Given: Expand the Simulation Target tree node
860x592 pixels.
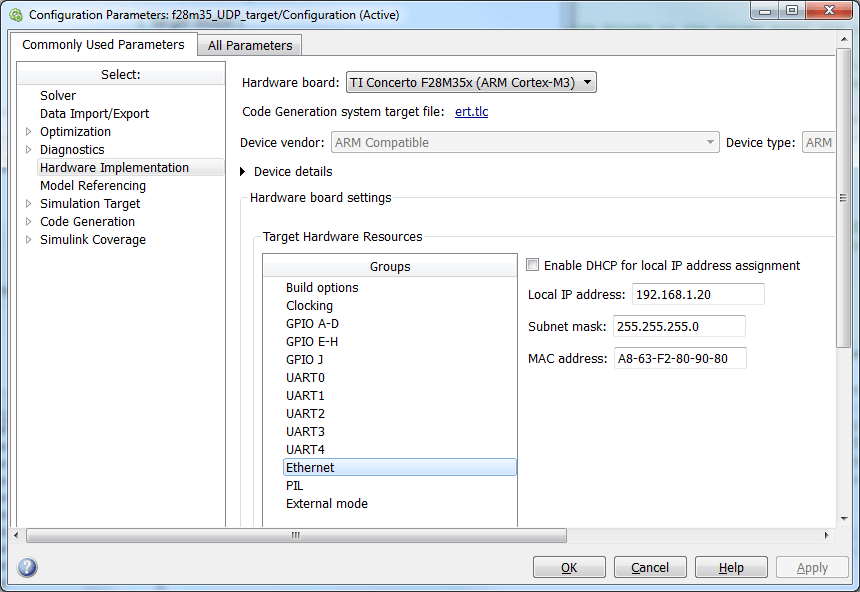Looking at the screenshot, I should pyautogui.click(x=29, y=204).
